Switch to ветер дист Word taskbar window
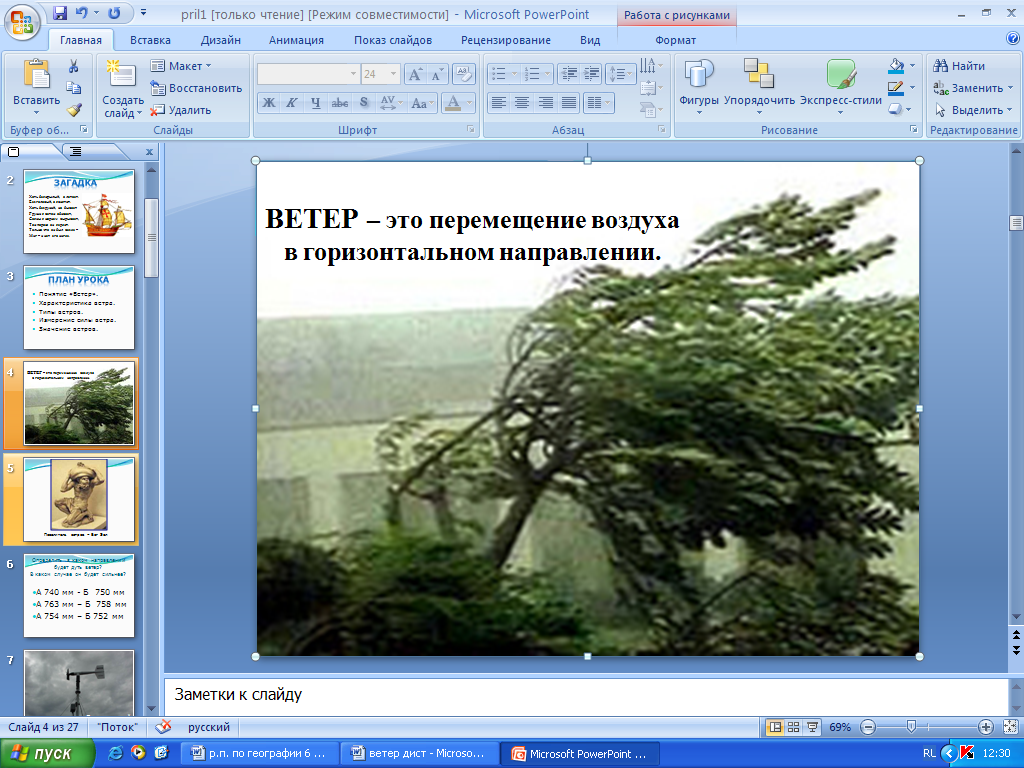The image size is (1024, 768). coord(420,753)
